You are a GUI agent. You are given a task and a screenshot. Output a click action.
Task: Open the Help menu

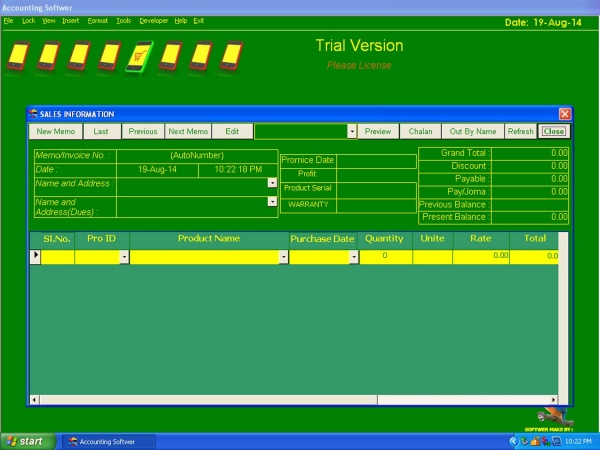click(181, 21)
